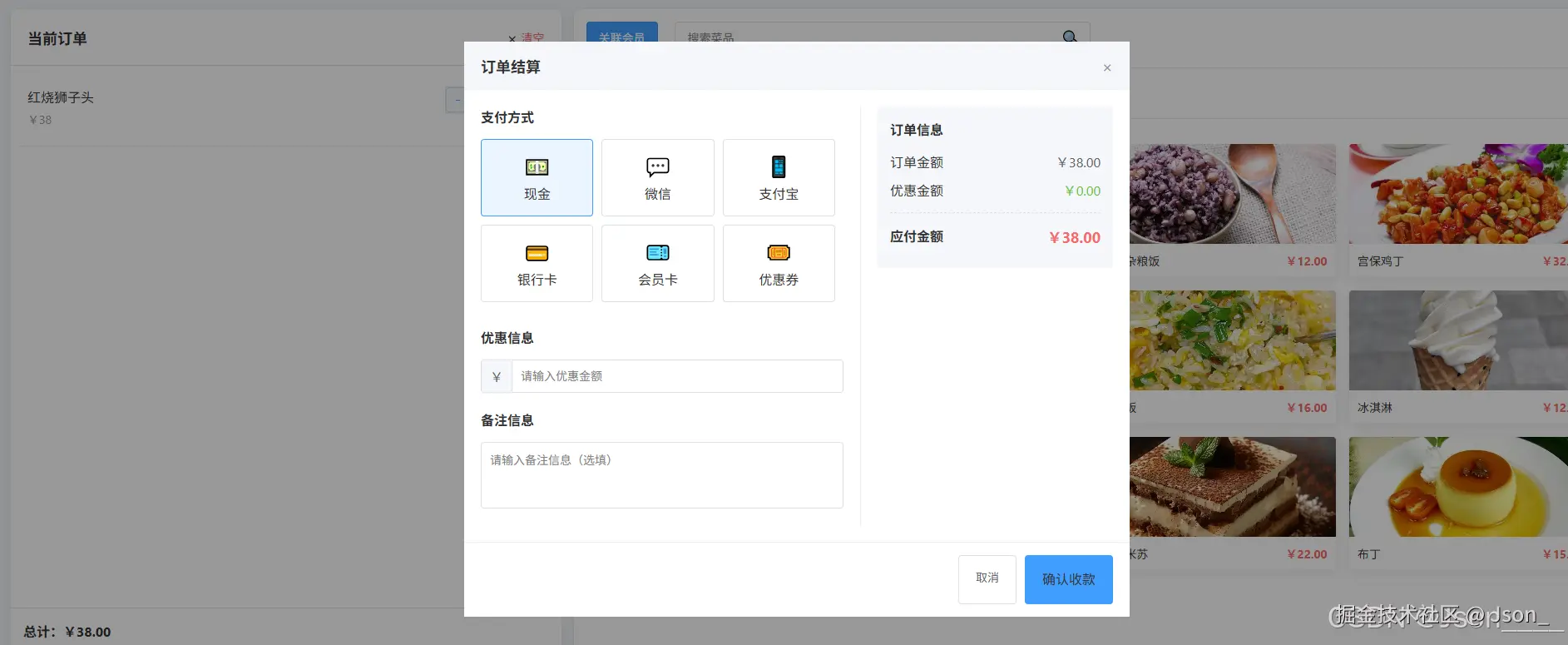Click the 支付方式 section heading
Viewport: 1568px width, 645px height.
507,117
